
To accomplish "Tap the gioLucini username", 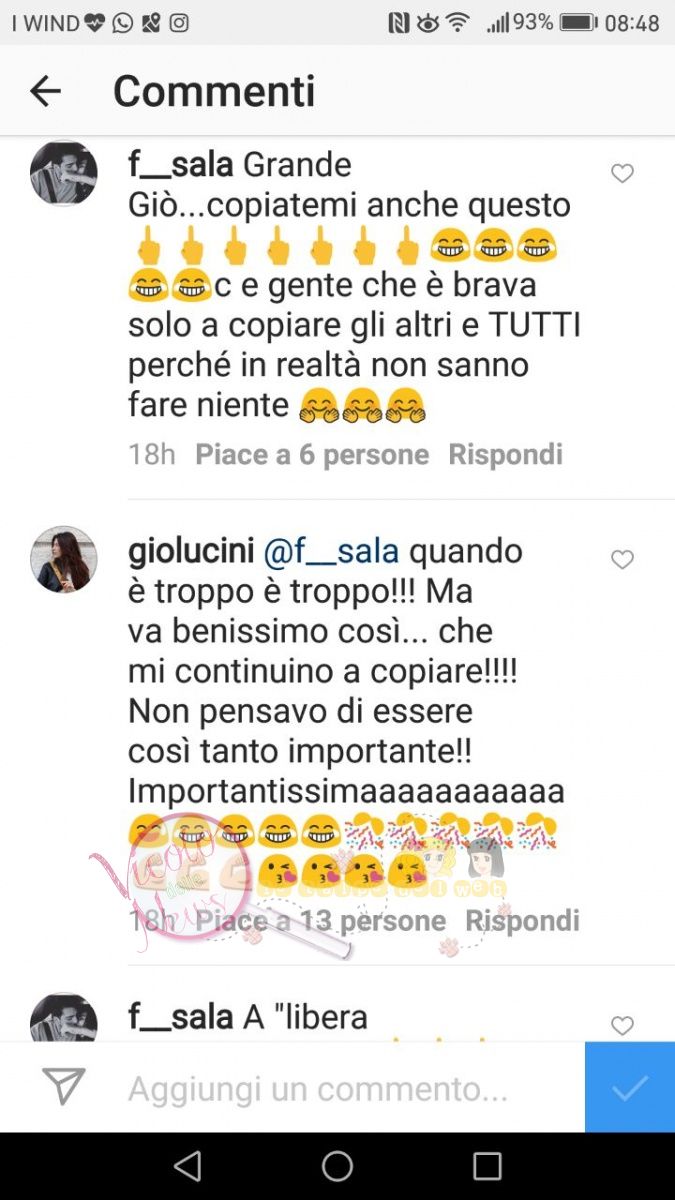I will pyautogui.click(x=191, y=551).
